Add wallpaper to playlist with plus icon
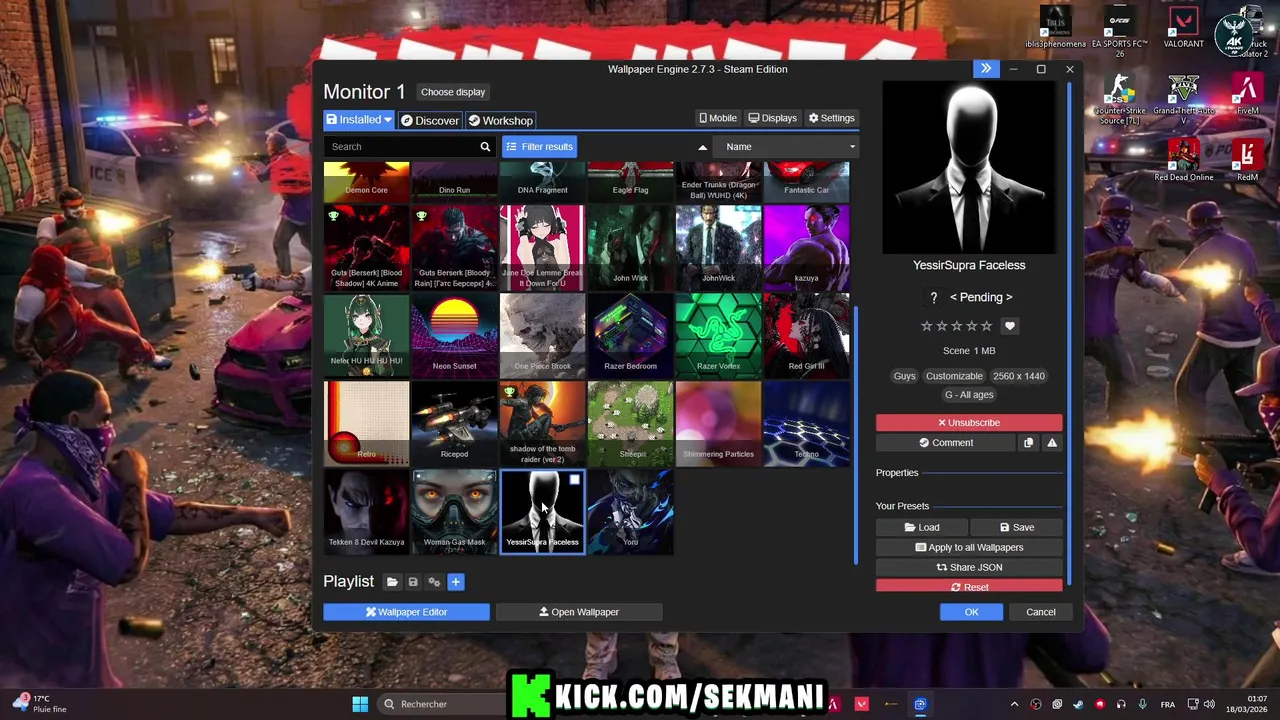 (x=455, y=582)
